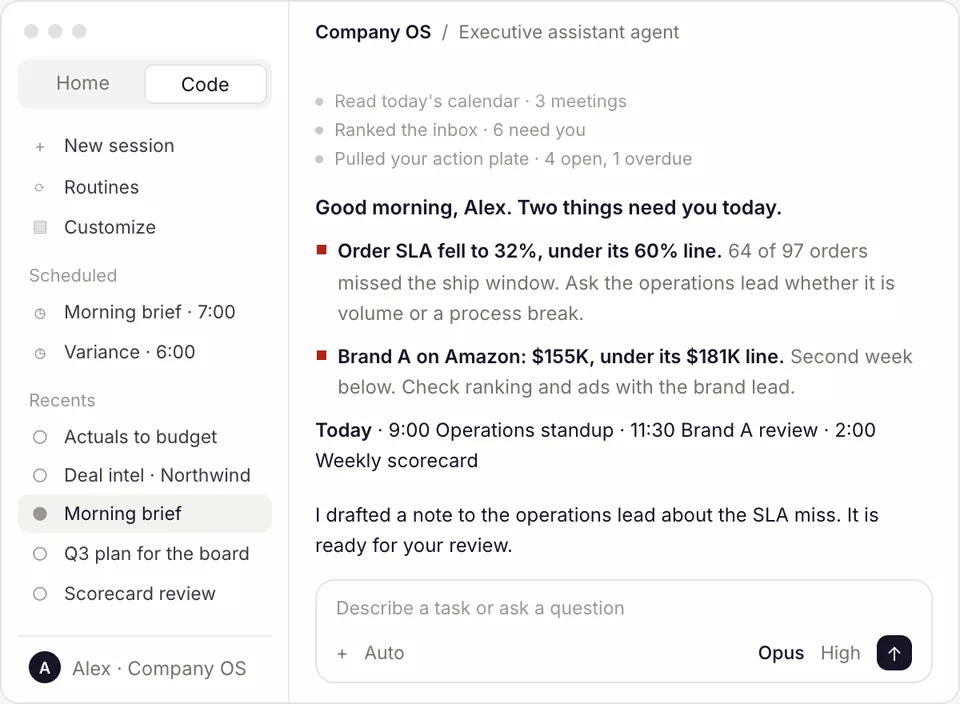Click the clock icon for Morning brief 7:00
Image resolution: width=960 pixels, height=704 pixels.
pyautogui.click(x=40, y=313)
